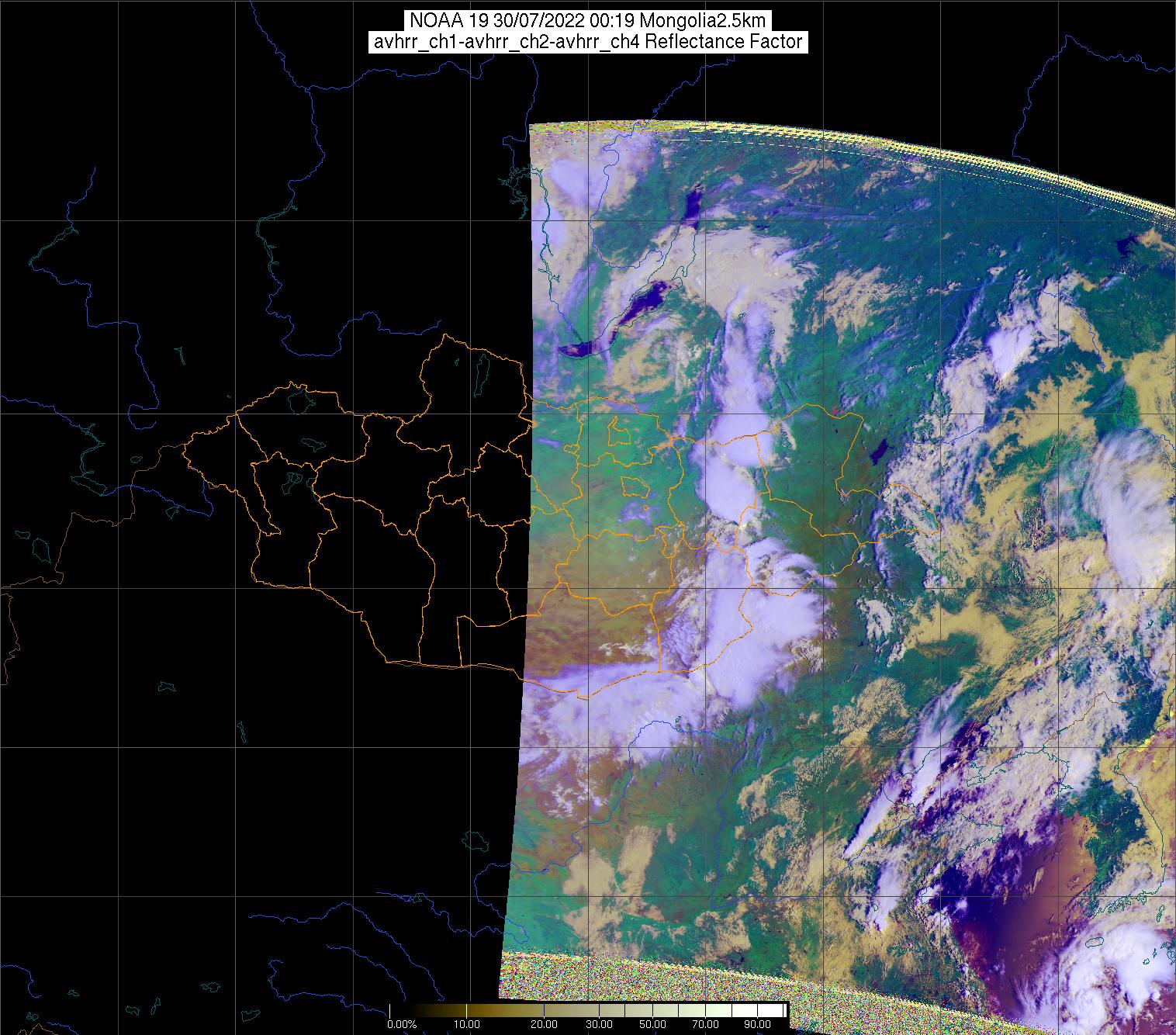Click the reflectance gradient colorbar

588,1010
